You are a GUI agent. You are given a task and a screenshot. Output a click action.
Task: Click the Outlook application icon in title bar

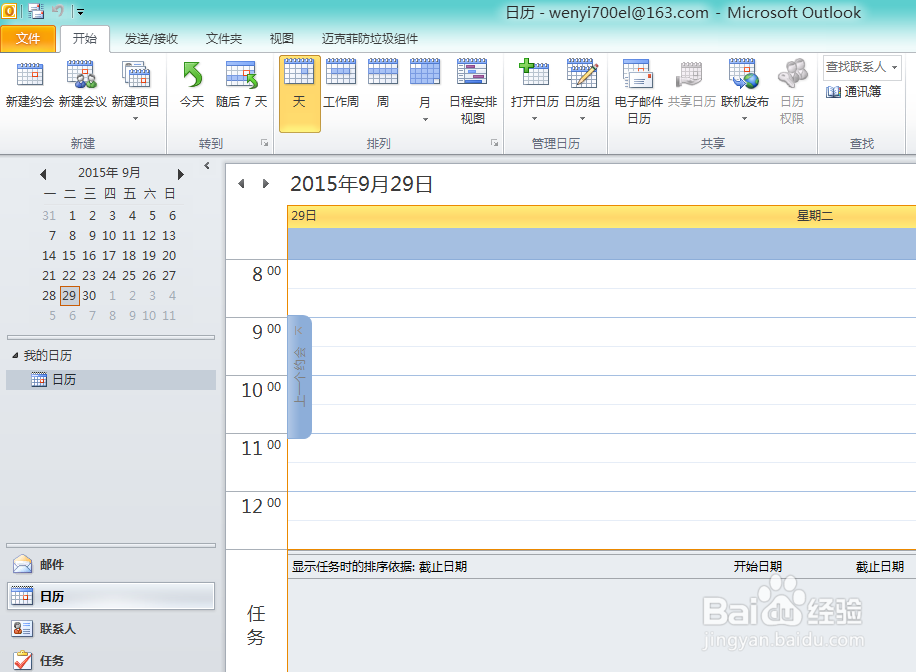point(9,11)
